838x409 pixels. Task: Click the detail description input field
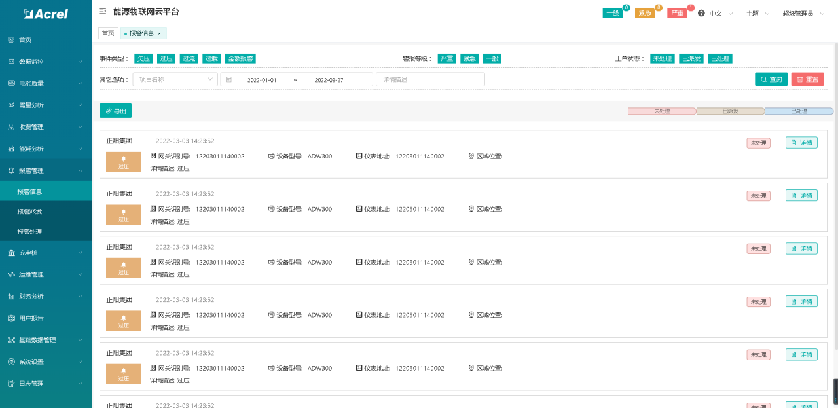tap(430, 79)
